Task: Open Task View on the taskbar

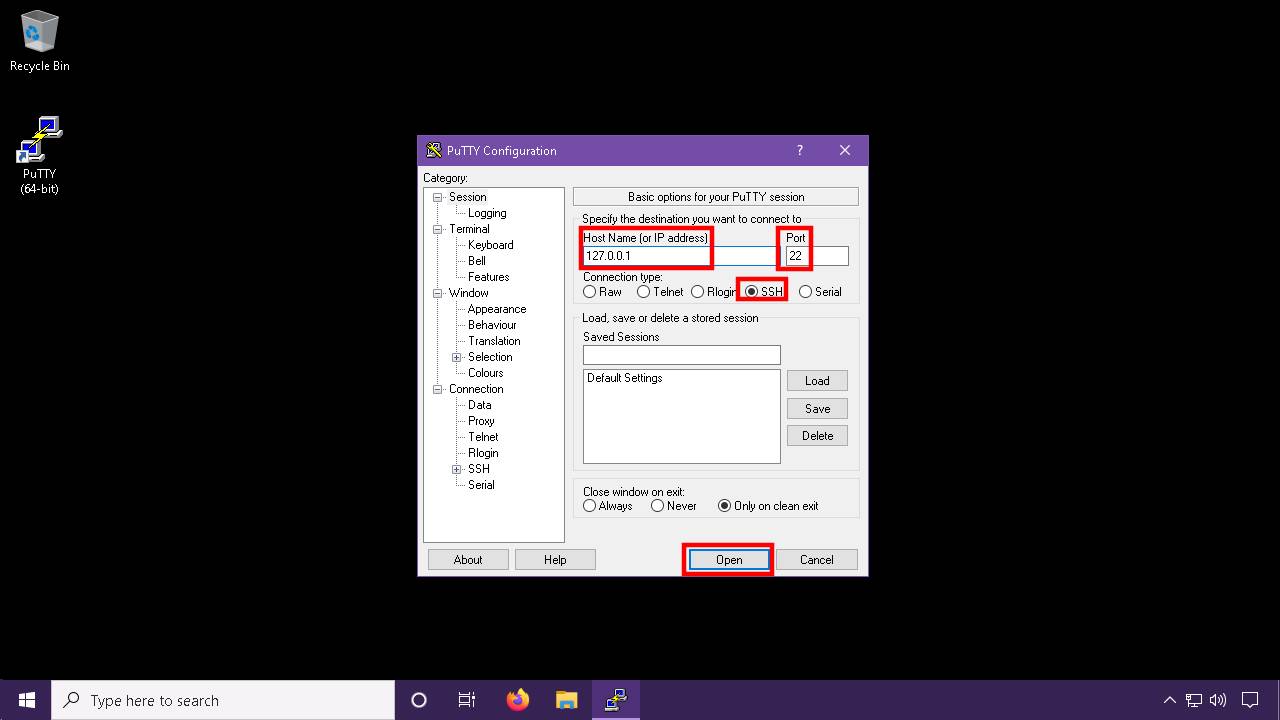Action: click(467, 700)
